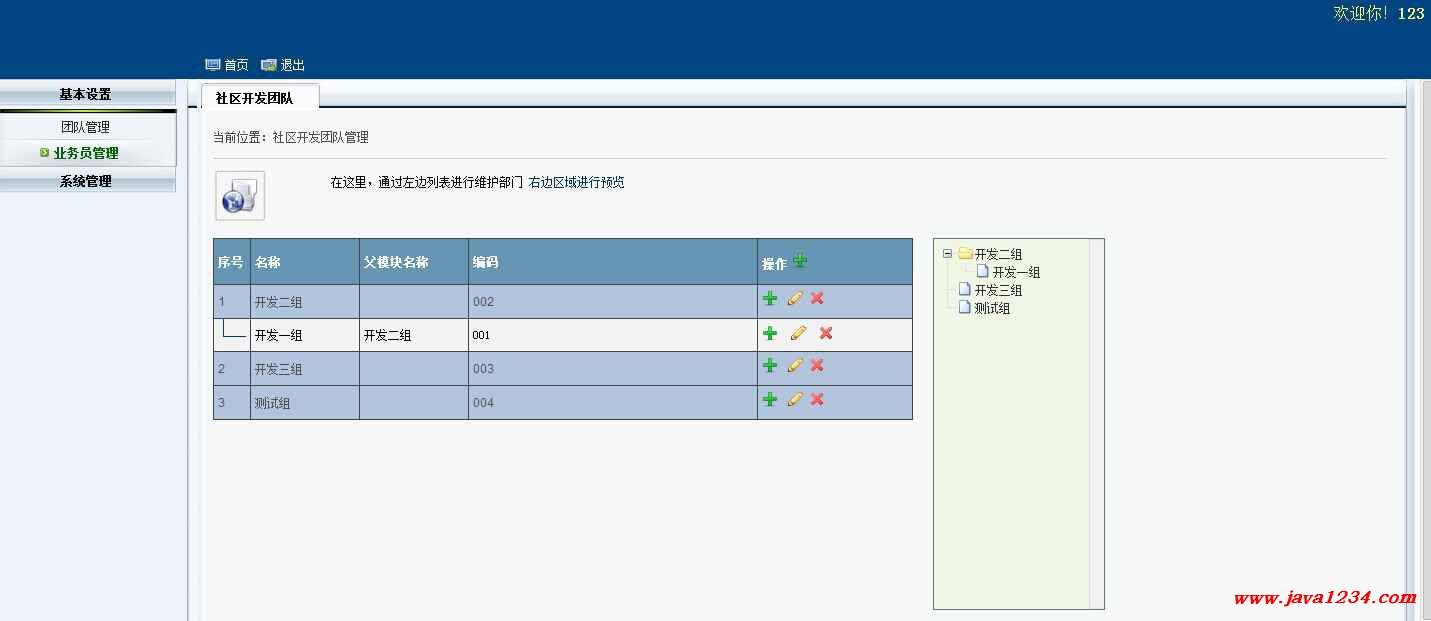
Task: Delete the 测试组 row with the red X
Action: 817,400
